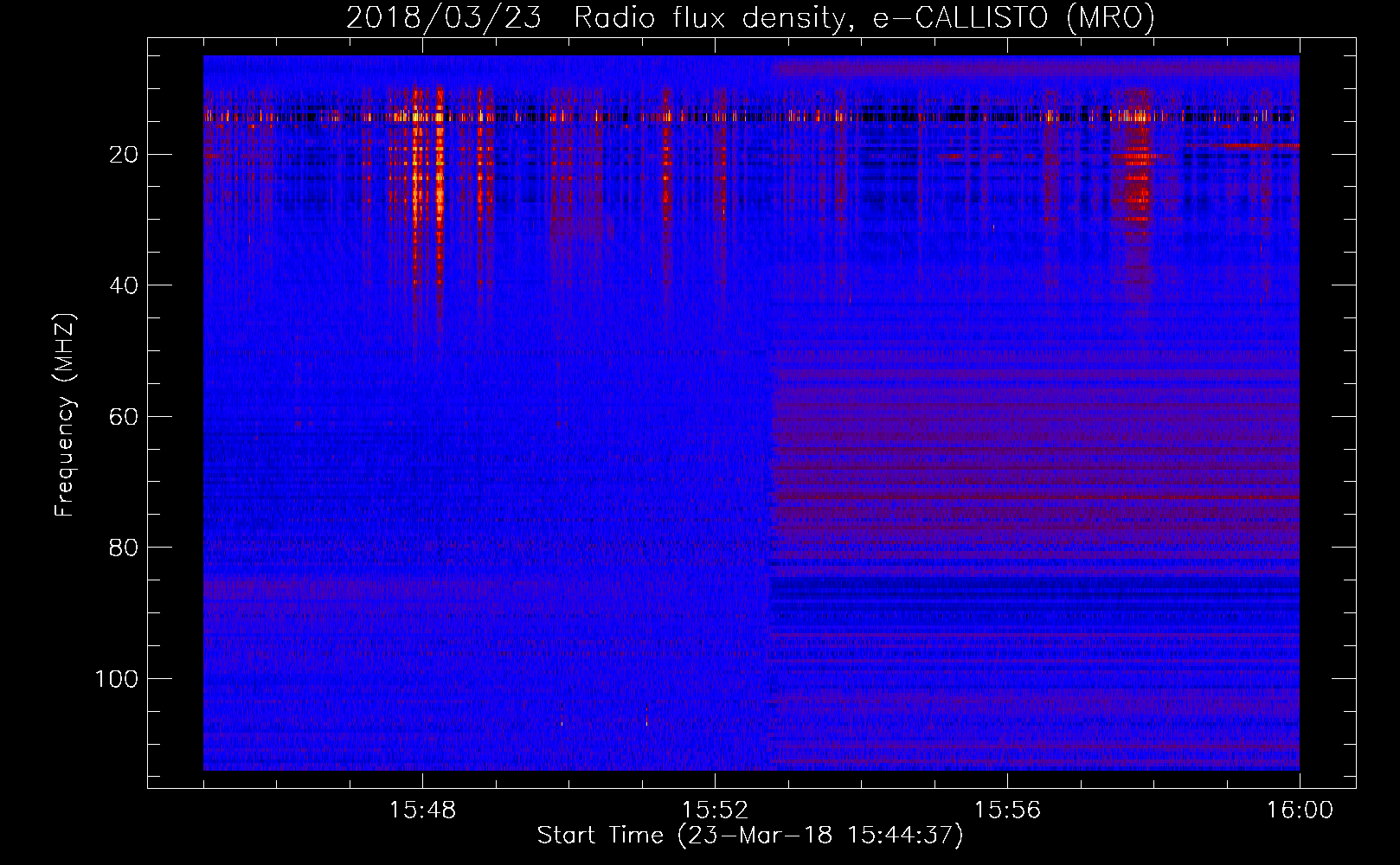Click the "80" frequency tick label
The height and width of the screenshot is (865, 1400).
124,548
